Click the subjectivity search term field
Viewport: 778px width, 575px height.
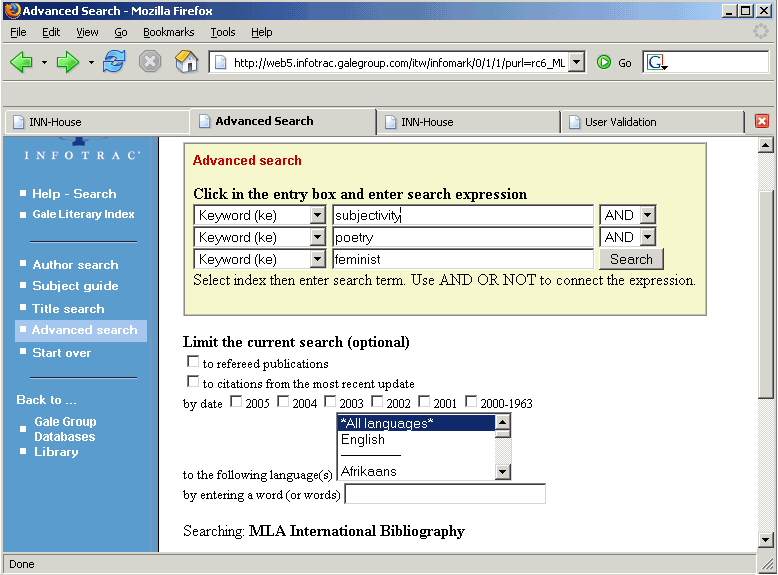462,215
